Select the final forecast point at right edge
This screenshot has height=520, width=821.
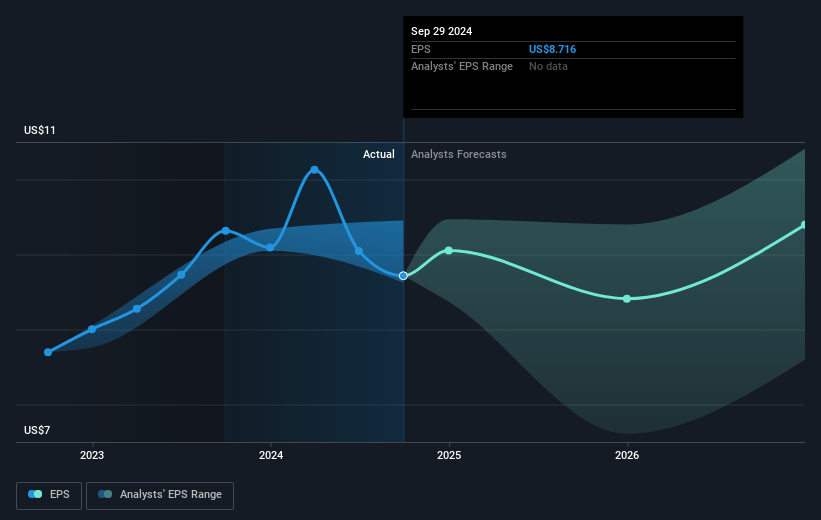[804, 225]
